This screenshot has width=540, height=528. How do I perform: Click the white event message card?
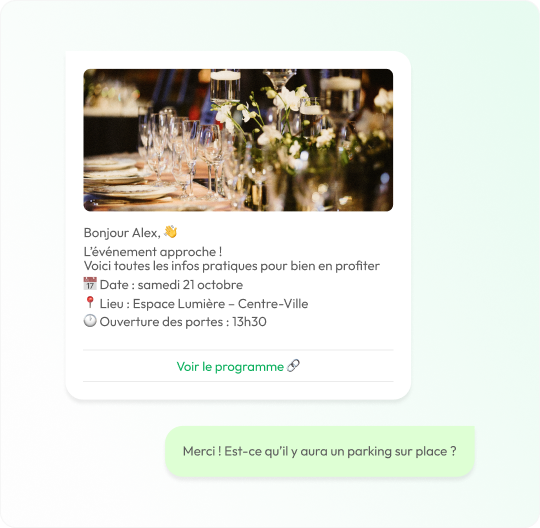click(x=238, y=226)
